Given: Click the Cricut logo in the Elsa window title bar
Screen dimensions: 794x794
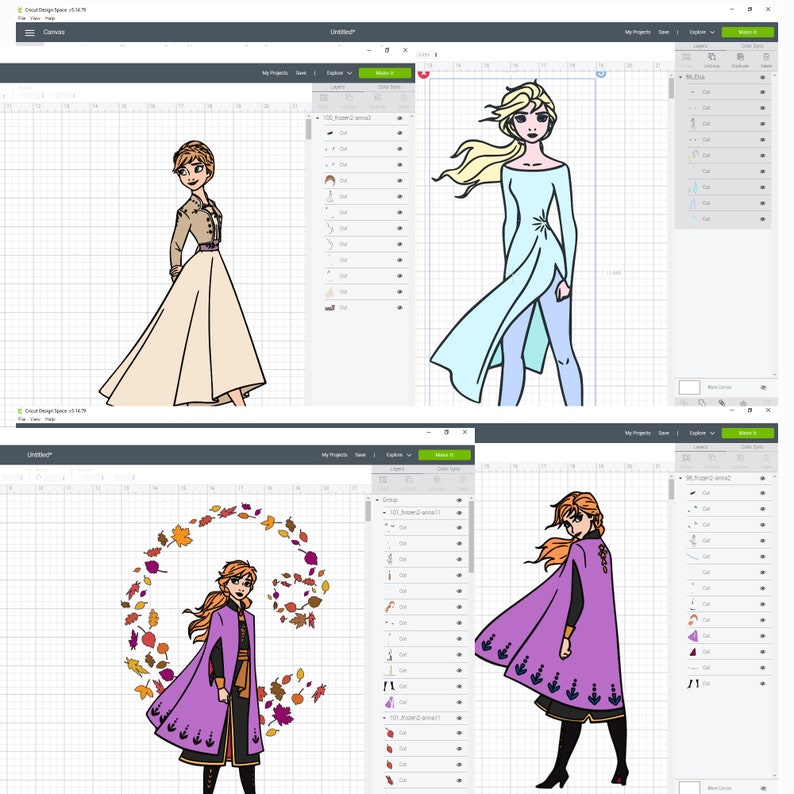Looking at the screenshot, I should [20, 10].
